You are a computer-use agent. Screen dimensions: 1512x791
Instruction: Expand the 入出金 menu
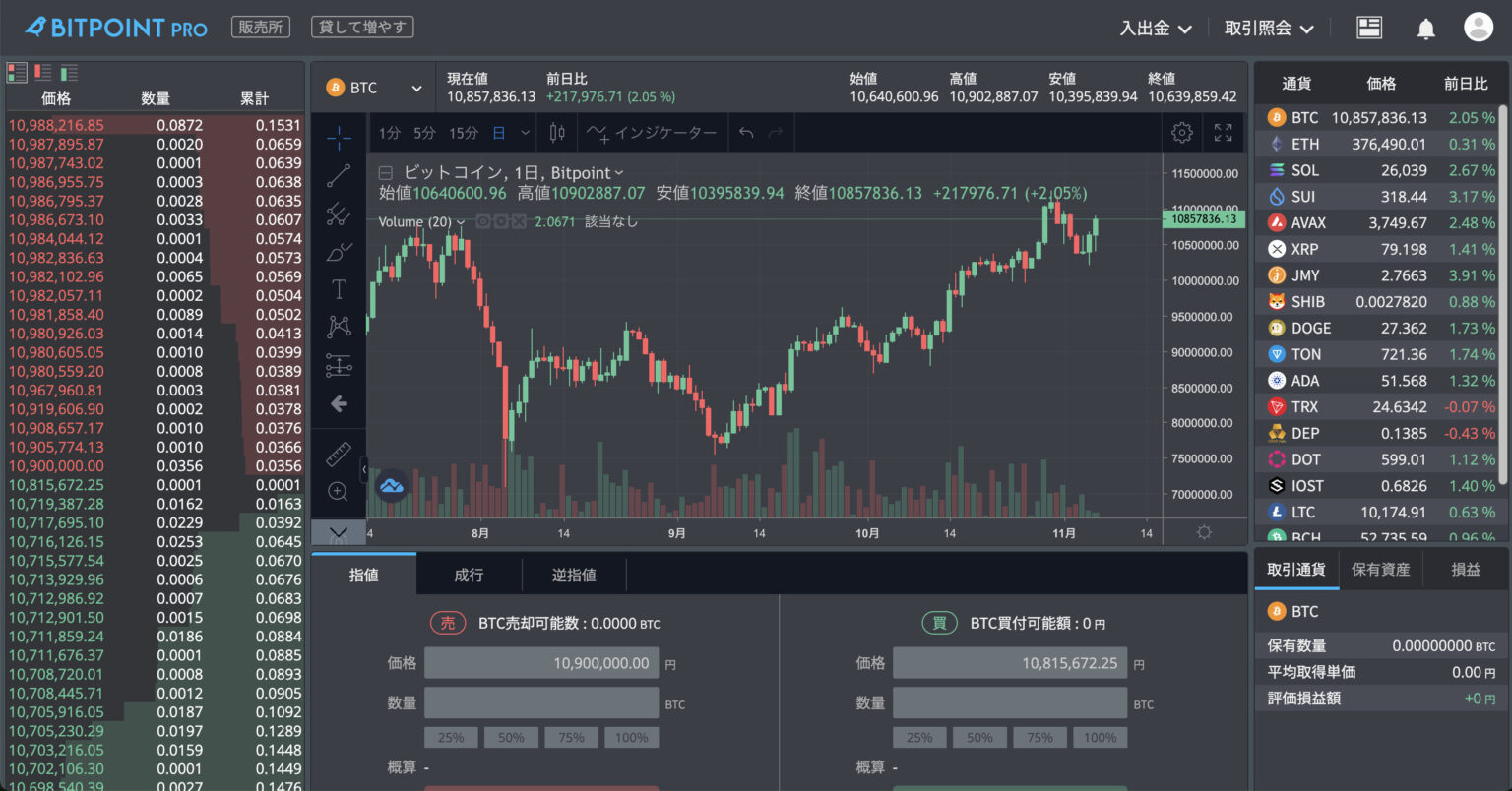pyautogui.click(x=1157, y=28)
